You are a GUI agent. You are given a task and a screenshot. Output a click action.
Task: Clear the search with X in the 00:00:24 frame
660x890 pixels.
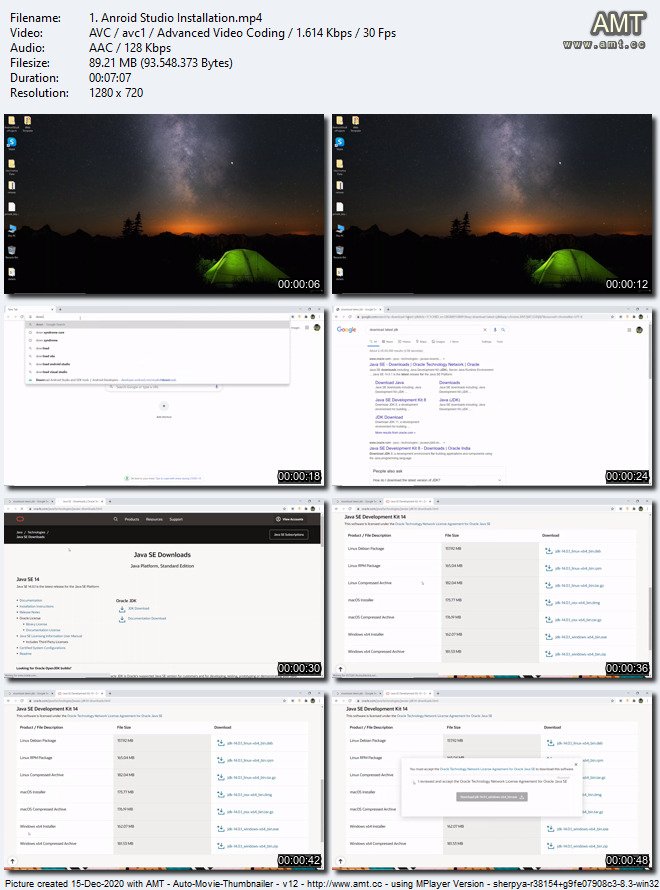485,329
